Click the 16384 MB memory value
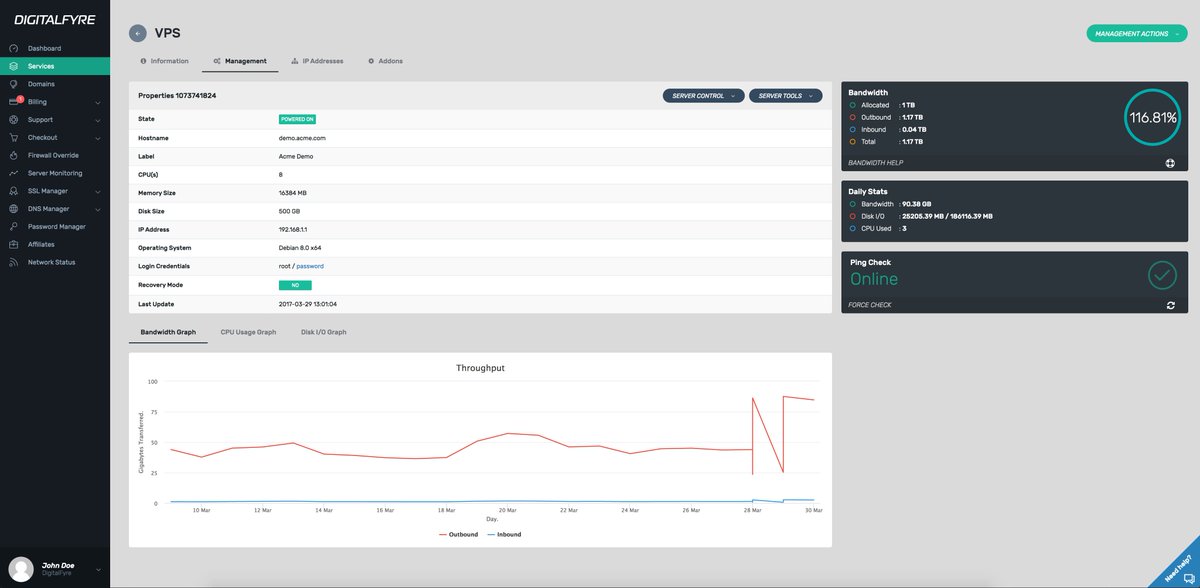Viewport: 1200px width, 588px height. [293, 193]
